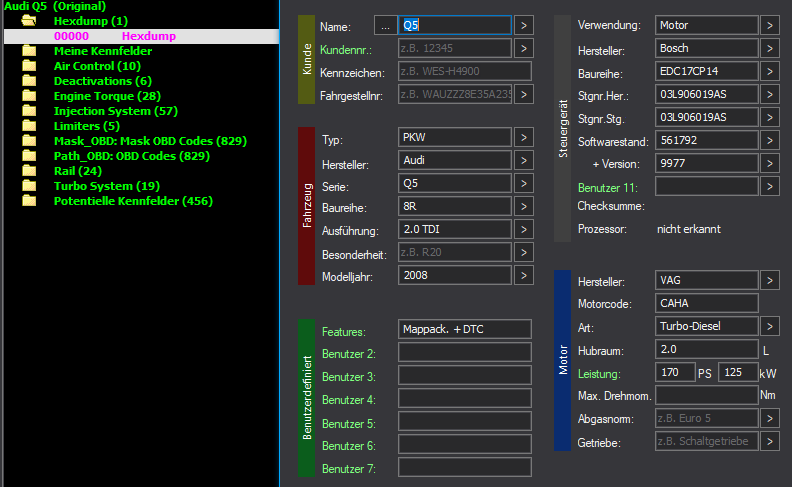Open the Deactivations folder icon

(x=29, y=81)
